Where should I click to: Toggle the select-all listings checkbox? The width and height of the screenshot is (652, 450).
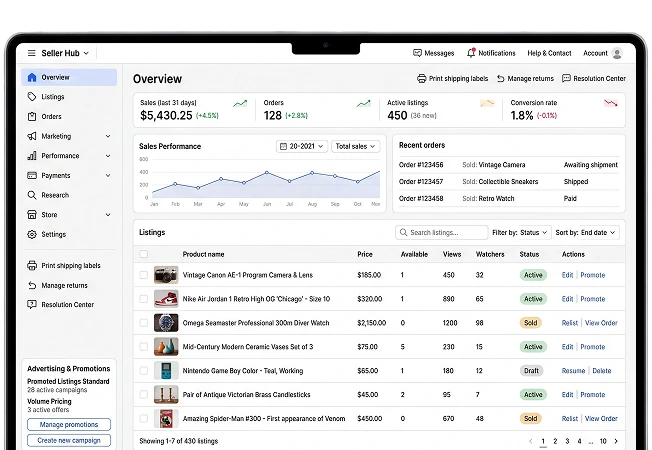(x=144, y=254)
